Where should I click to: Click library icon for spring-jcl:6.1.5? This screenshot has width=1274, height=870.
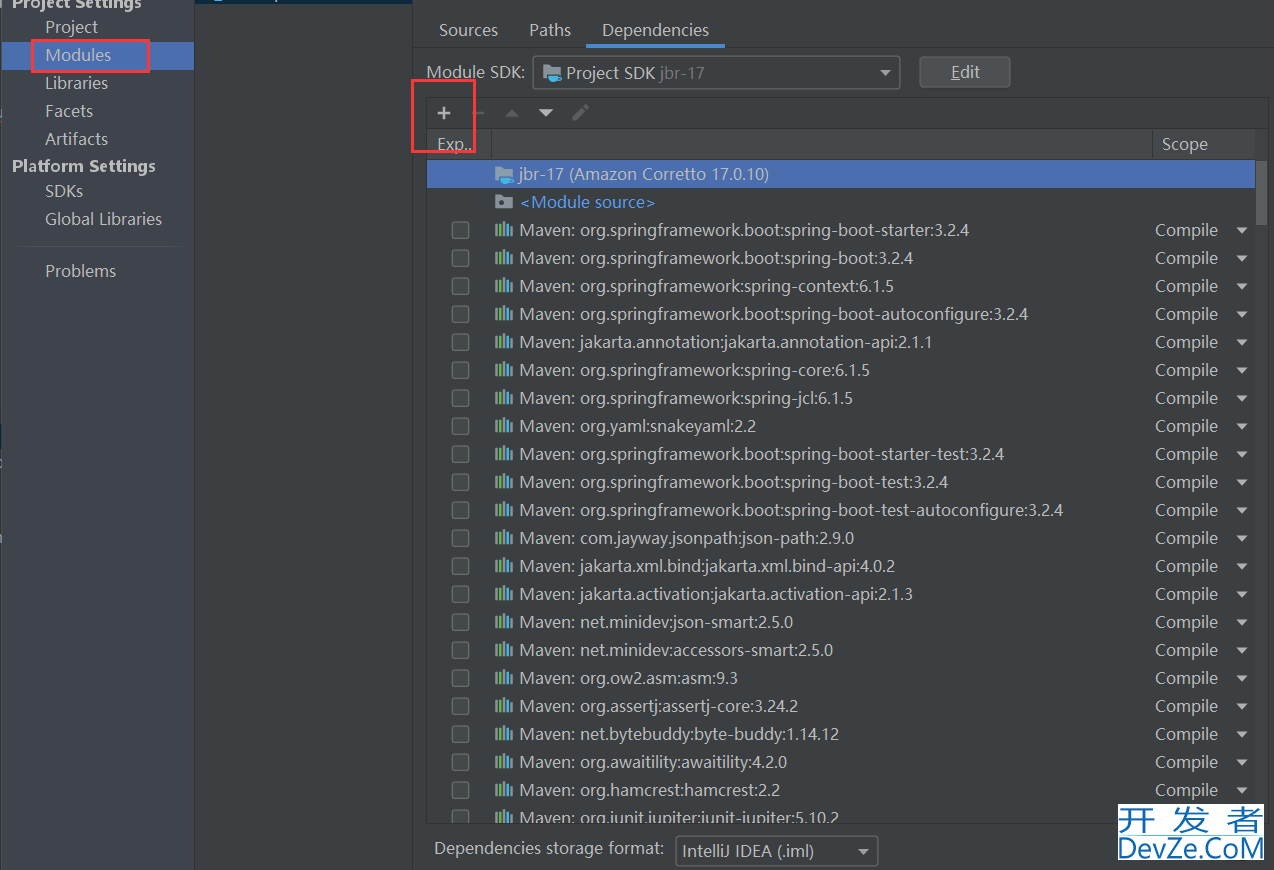point(504,398)
